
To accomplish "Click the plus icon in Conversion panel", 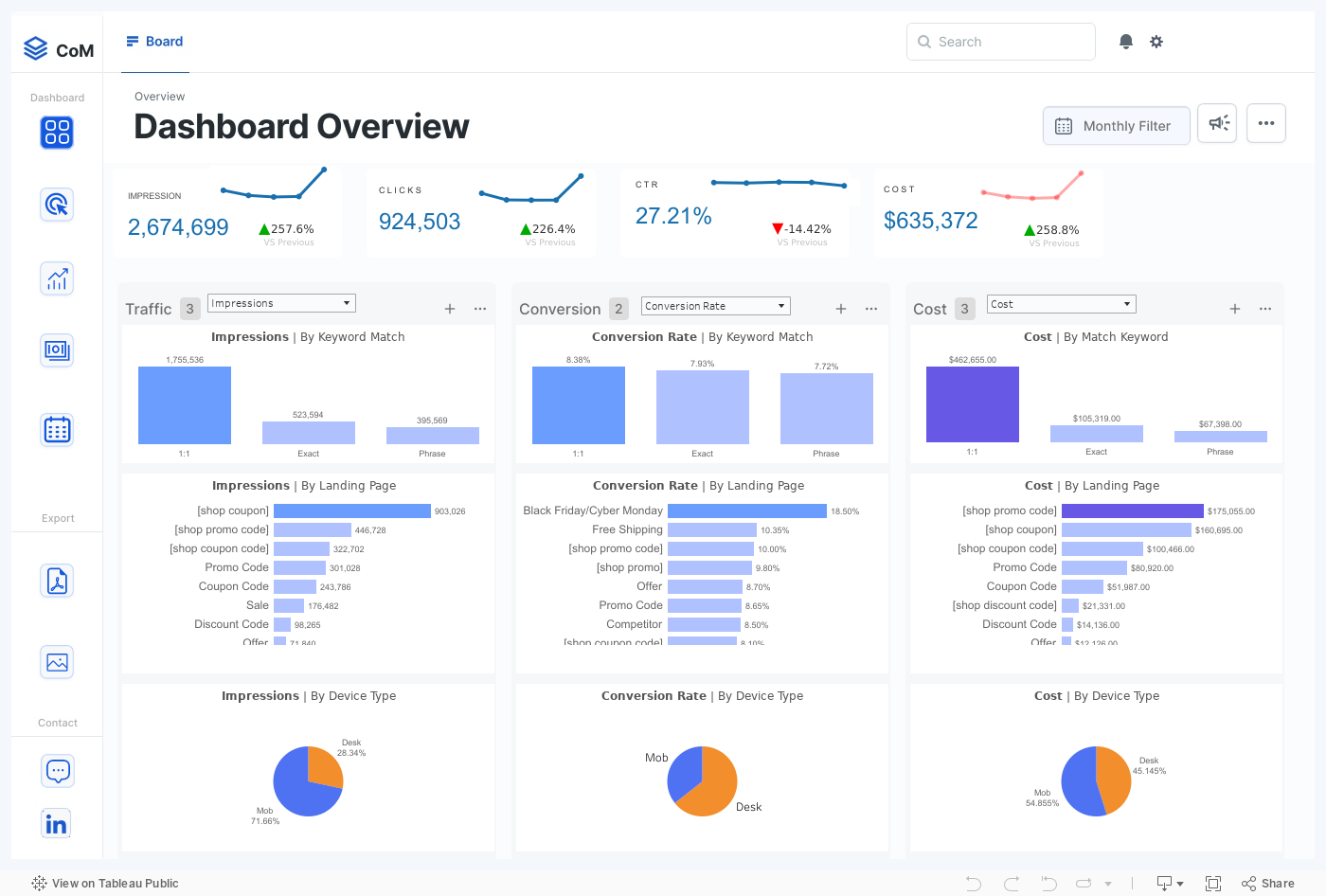I will [x=841, y=309].
